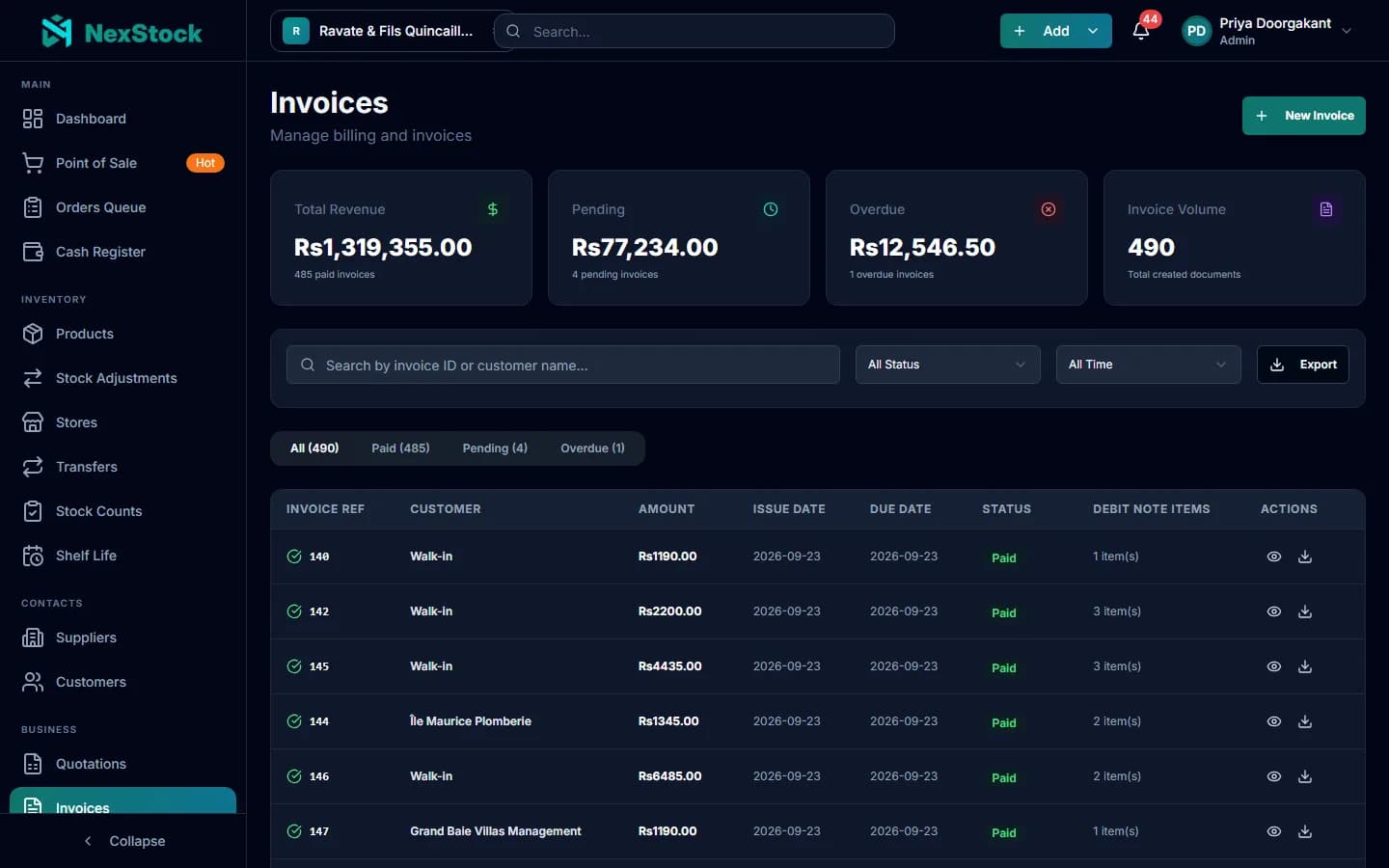The image size is (1389, 868).
Task: View invoice 146 with the eye icon
Action: (1274, 776)
